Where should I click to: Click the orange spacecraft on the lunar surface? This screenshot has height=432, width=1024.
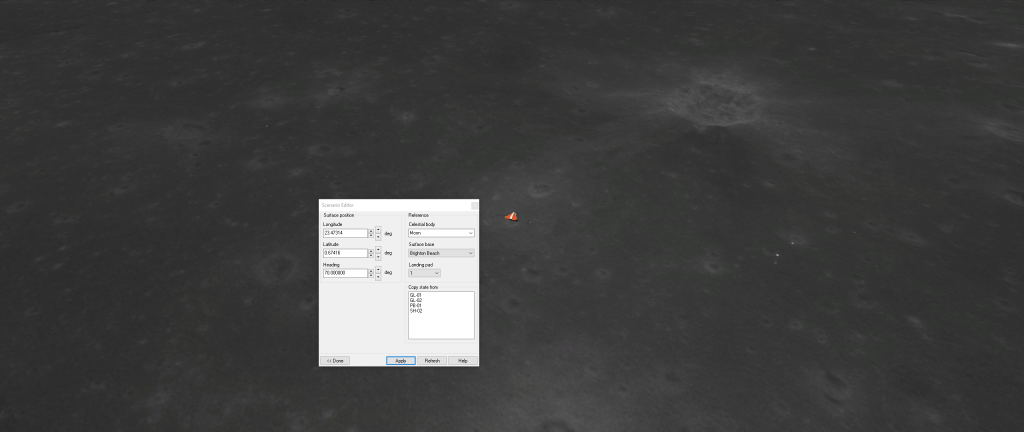pyautogui.click(x=511, y=217)
